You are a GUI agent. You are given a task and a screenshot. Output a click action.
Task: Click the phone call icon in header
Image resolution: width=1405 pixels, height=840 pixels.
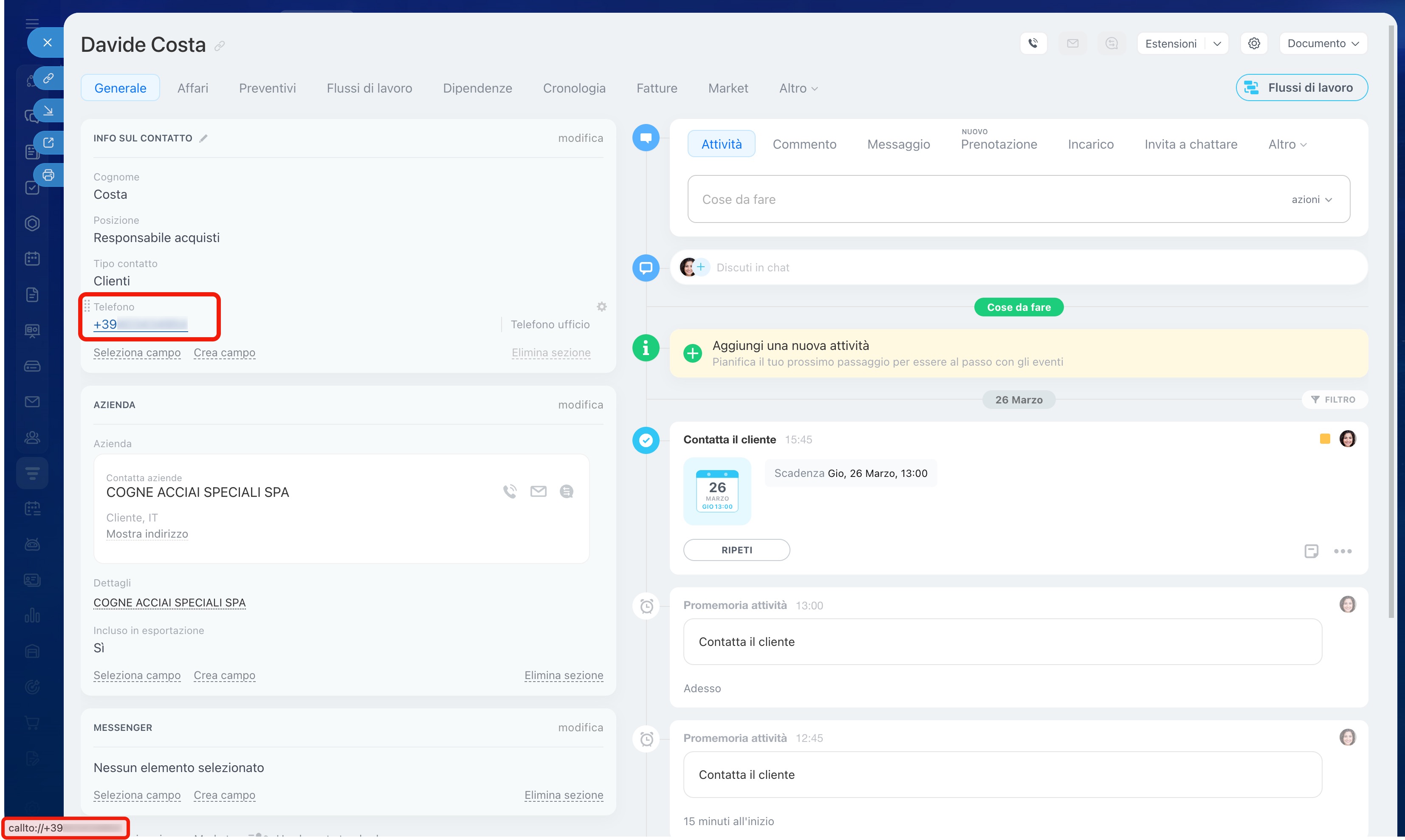(1033, 44)
